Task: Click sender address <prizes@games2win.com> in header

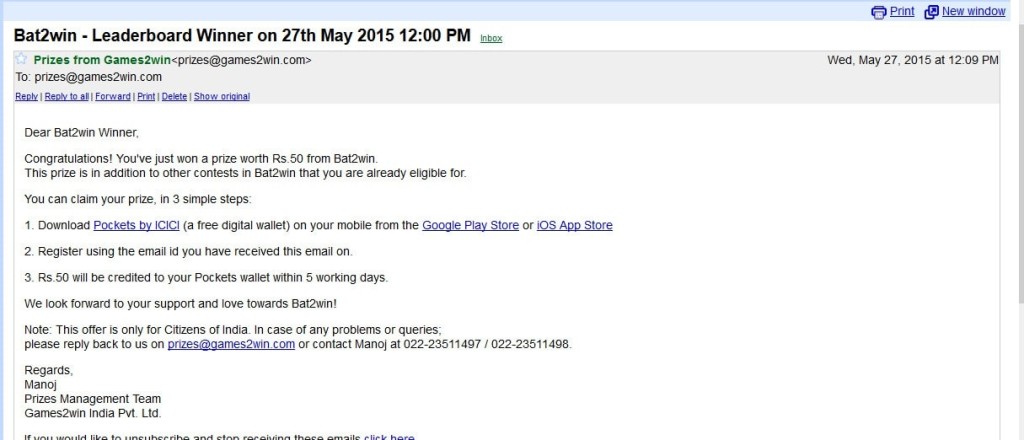Action: (241, 60)
